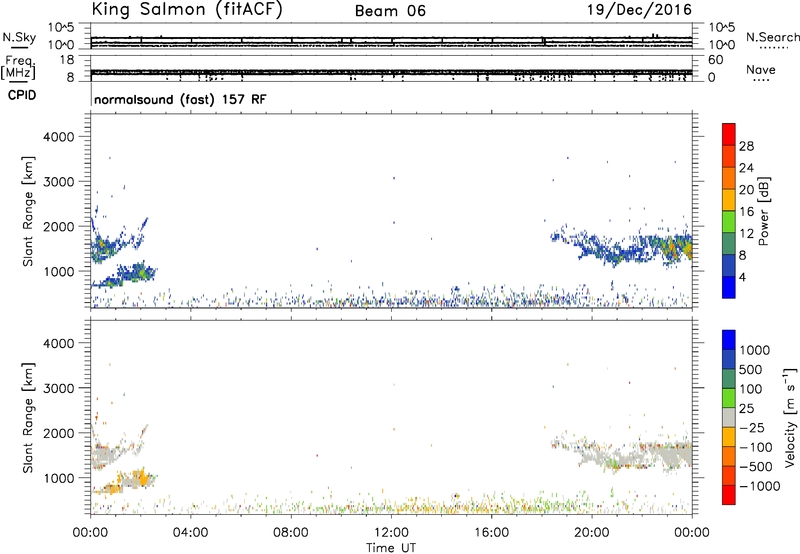Screen dimensions: 800x554
Task: Click the 'Time UT' axis label
Action: click(x=391, y=548)
